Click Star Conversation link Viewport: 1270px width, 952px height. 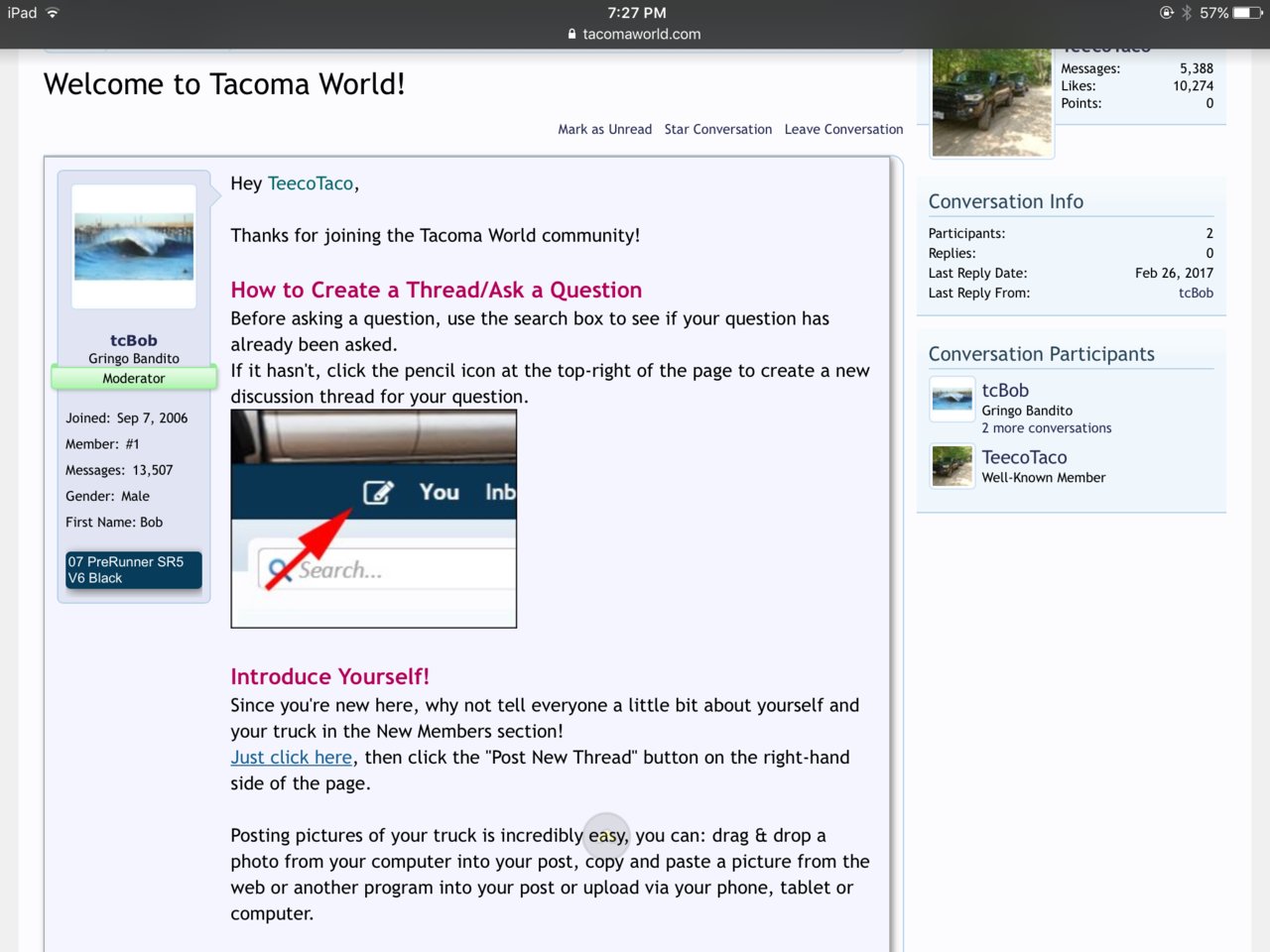coord(717,129)
